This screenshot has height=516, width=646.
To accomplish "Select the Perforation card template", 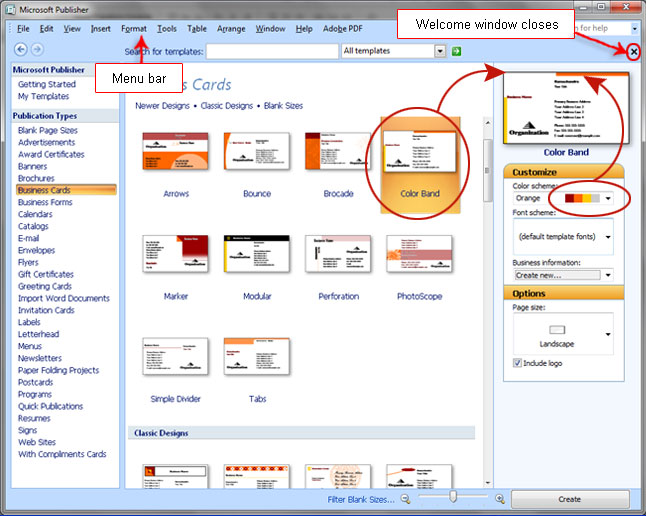I will [x=338, y=254].
